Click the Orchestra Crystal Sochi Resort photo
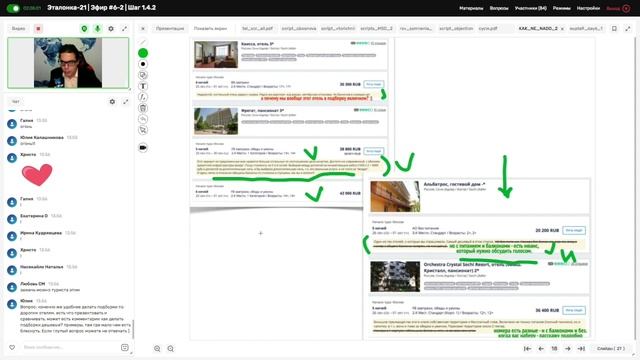This screenshot has width=640, height=360. (395, 276)
